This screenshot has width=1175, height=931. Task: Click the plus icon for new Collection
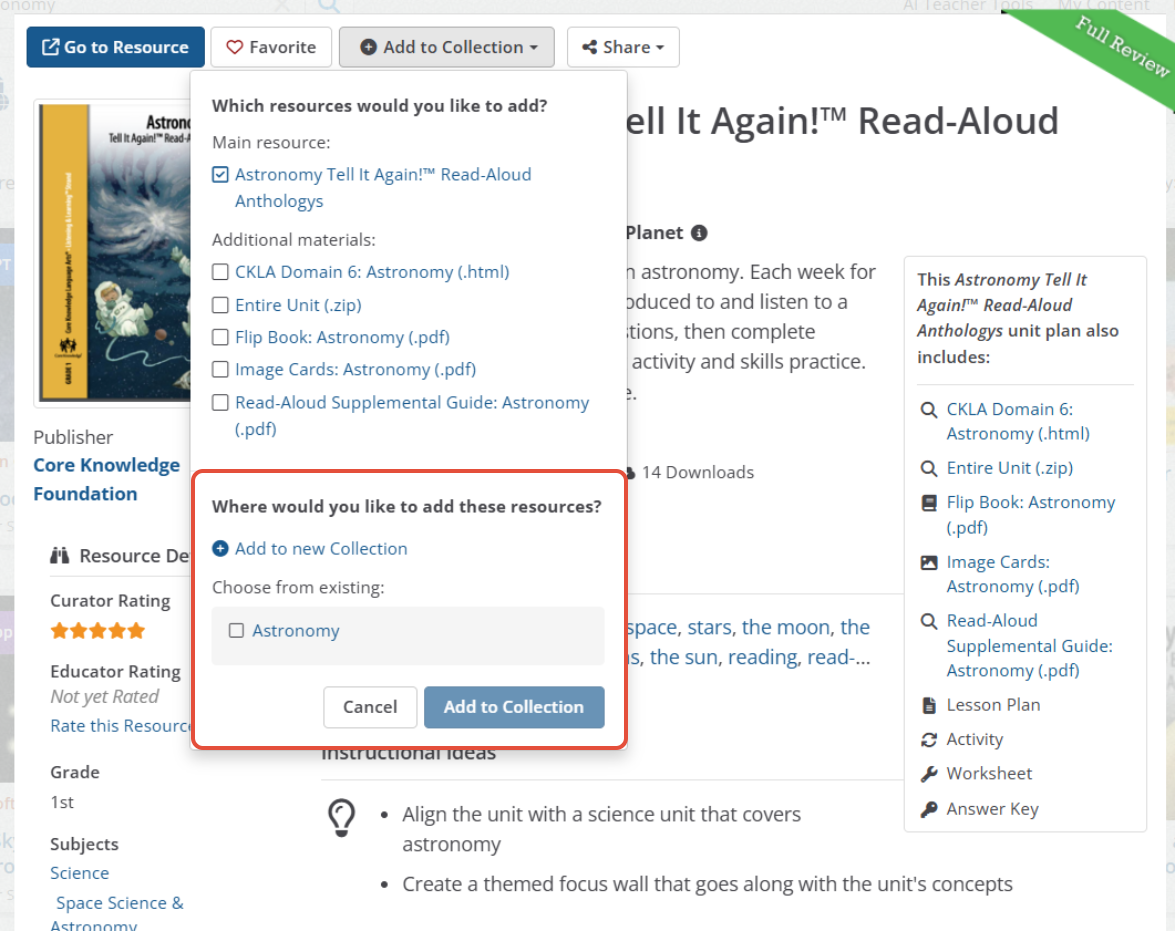220,549
